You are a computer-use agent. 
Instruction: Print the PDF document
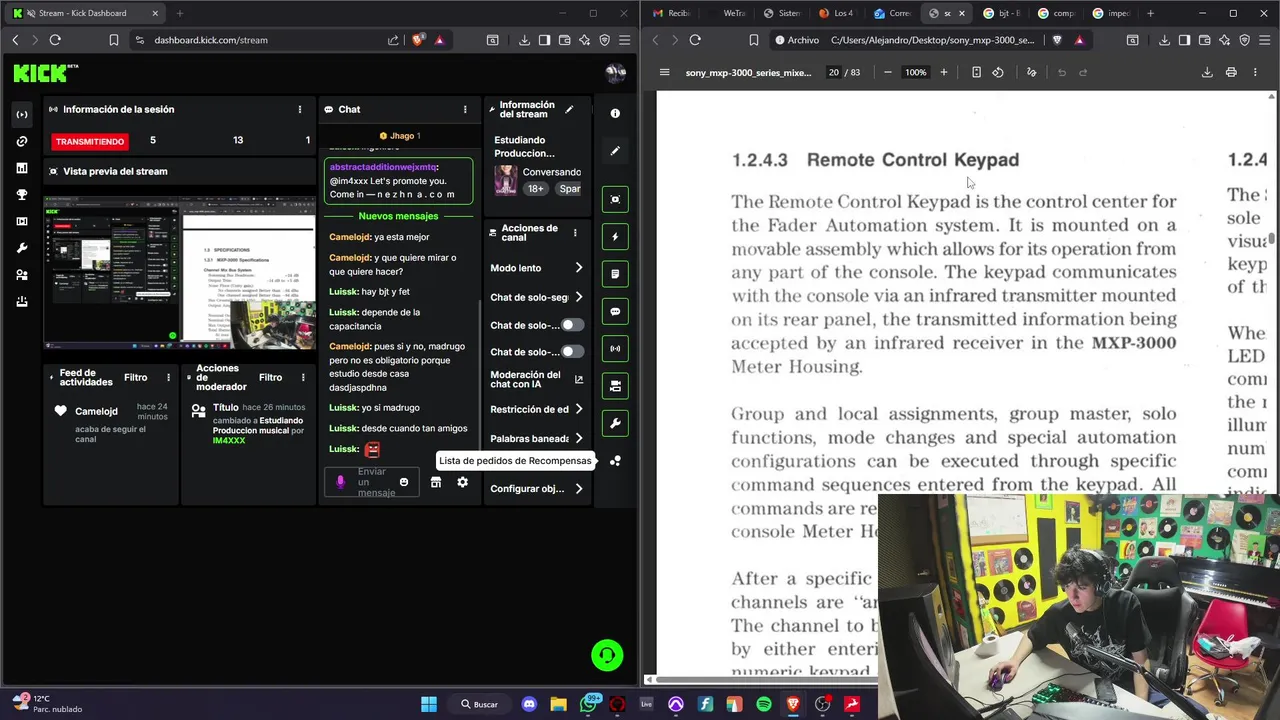1231,72
